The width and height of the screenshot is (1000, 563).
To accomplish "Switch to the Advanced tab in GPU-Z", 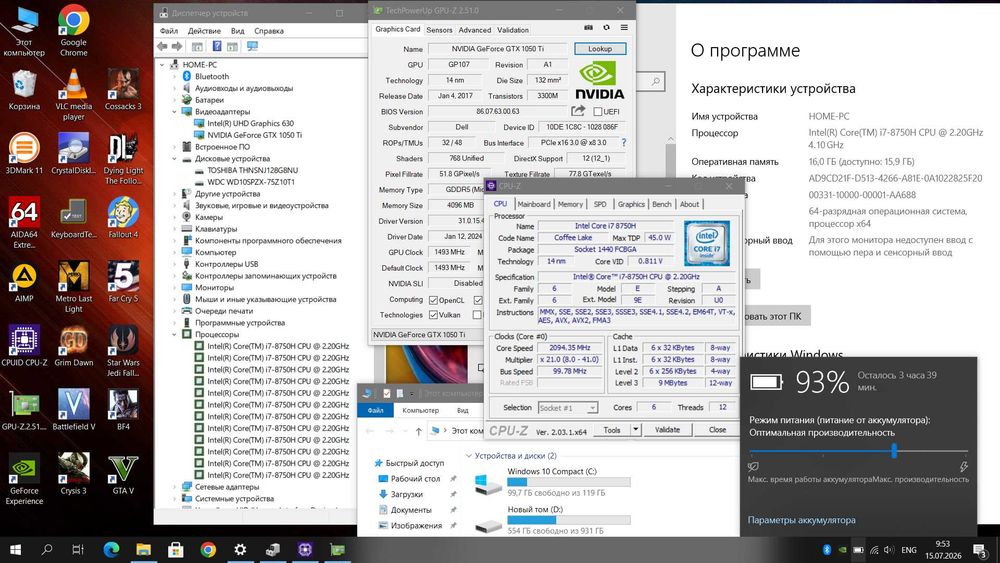I will [x=475, y=30].
